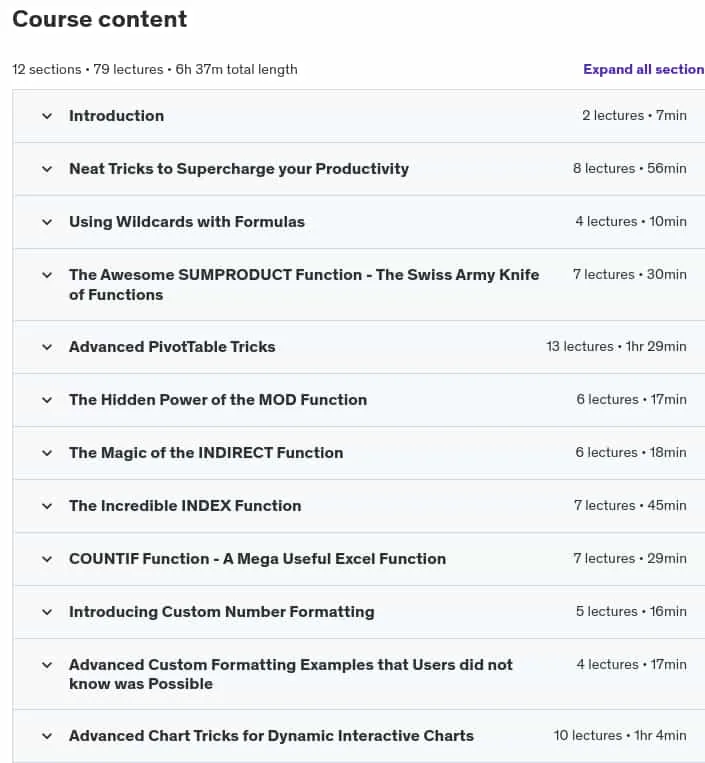Open chevron beside Advanced Custom Formatting Examples

coord(47,665)
